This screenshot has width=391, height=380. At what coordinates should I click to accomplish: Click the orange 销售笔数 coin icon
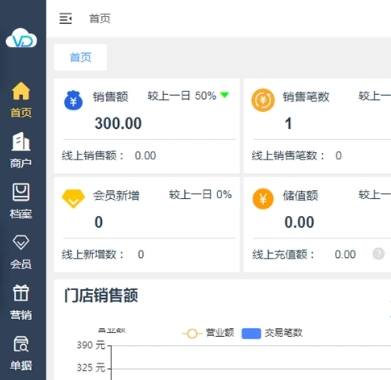(263, 100)
